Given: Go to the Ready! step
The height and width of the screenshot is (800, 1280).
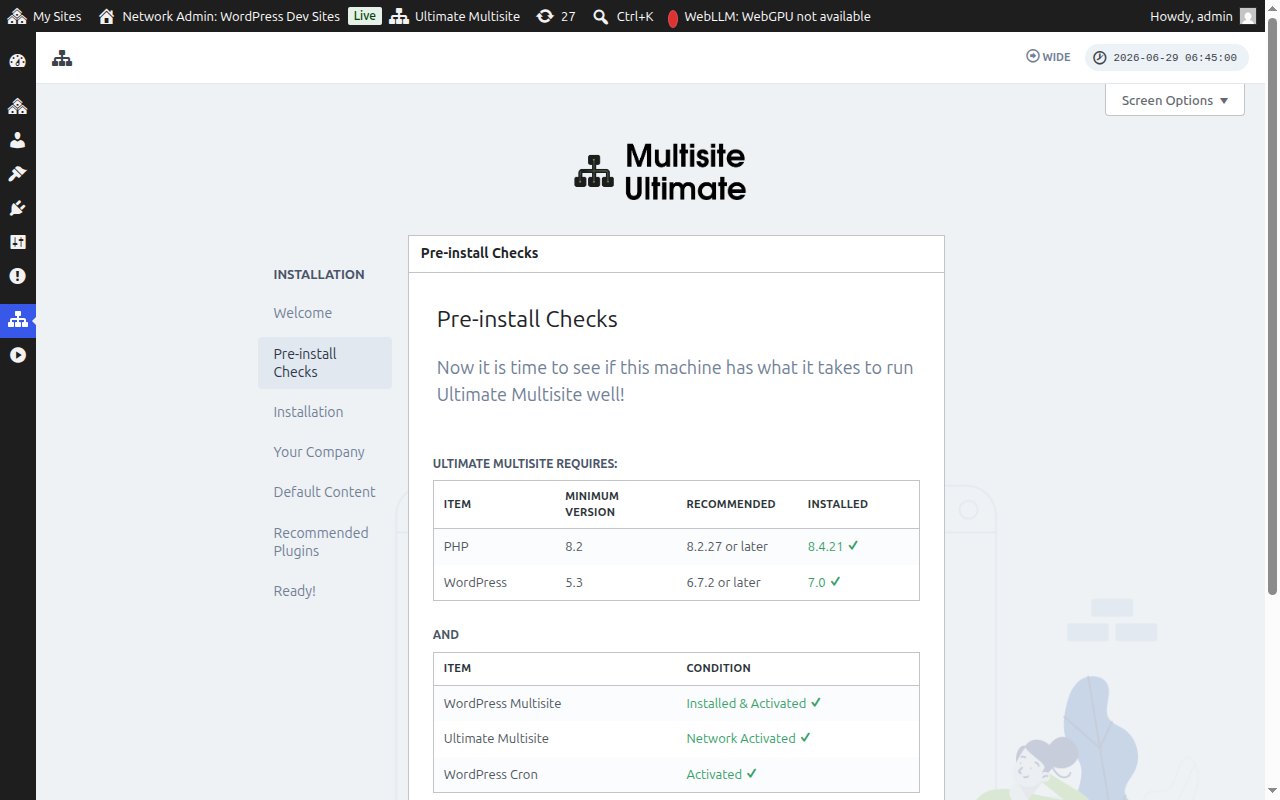Looking at the screenshot, I should tap(295, 591).
